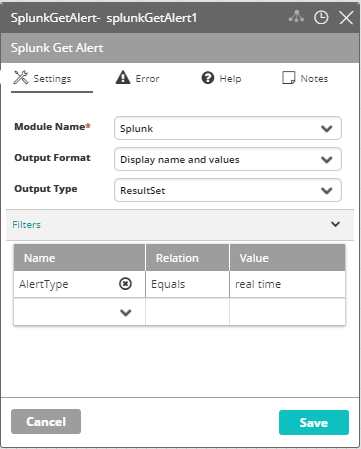The height and width of the screenshot is (449, 361).
Task: Click the Value column header
Action: pos(287,258)
